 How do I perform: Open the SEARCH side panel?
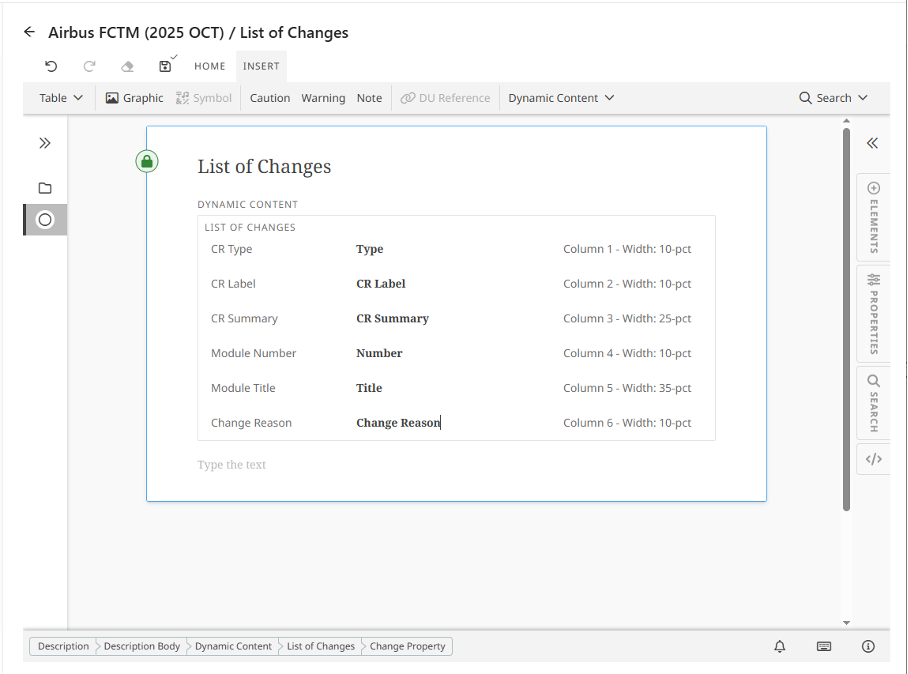point(874,403)
